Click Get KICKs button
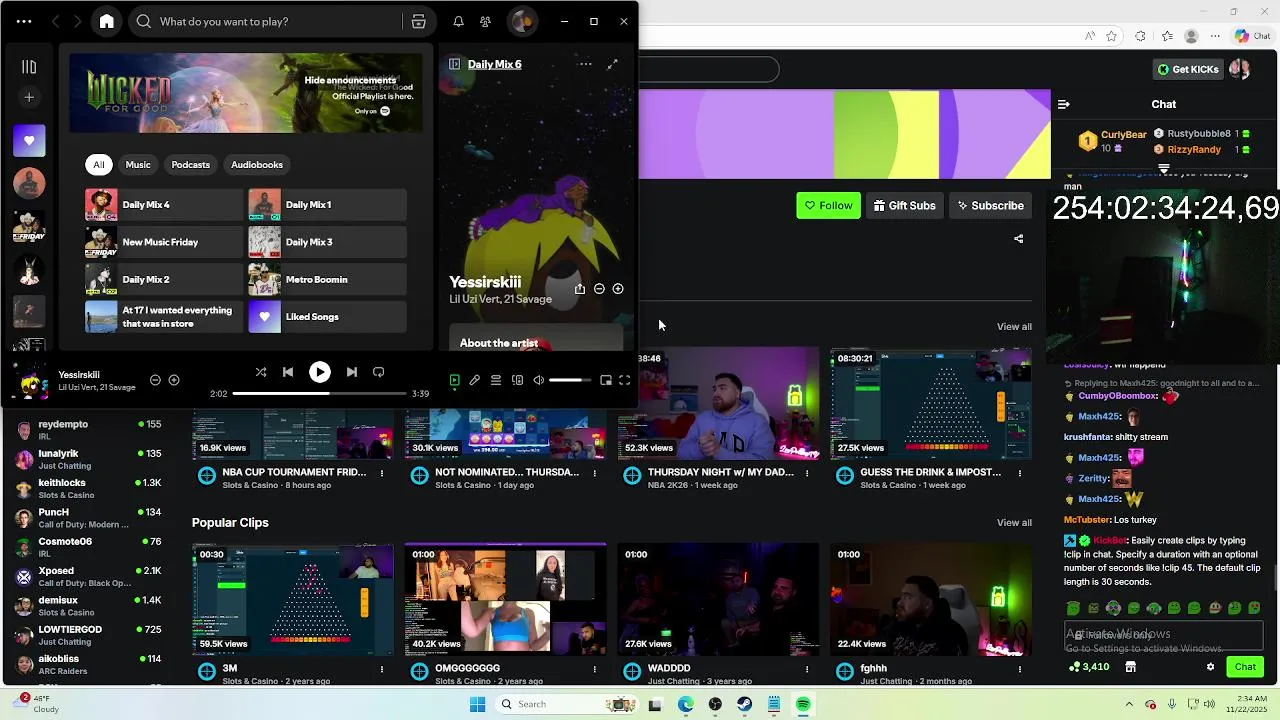Image resolution: width=1280 pixels, height=720 pixels. [1188, 69]
